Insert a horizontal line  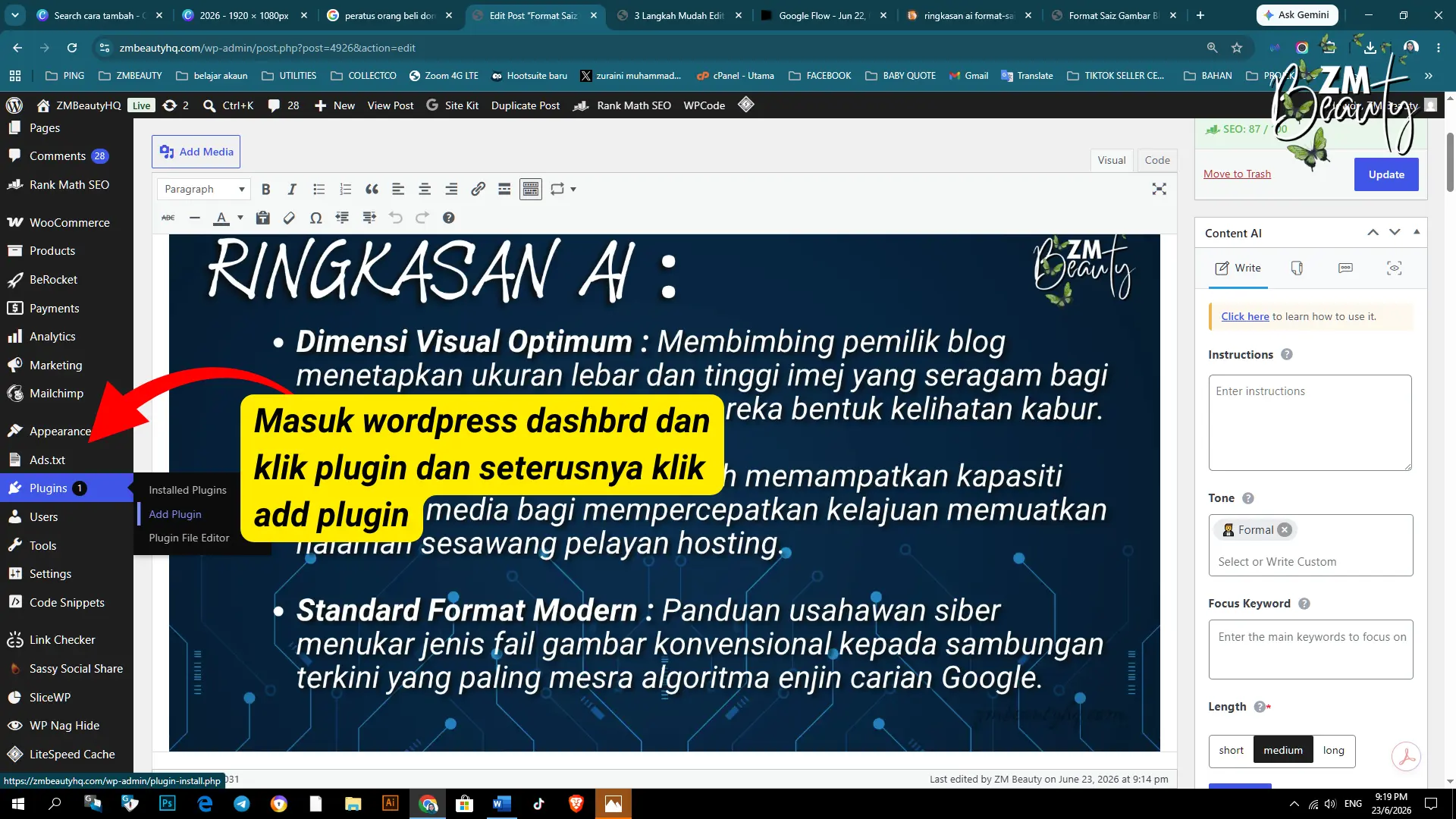point(195,218)
